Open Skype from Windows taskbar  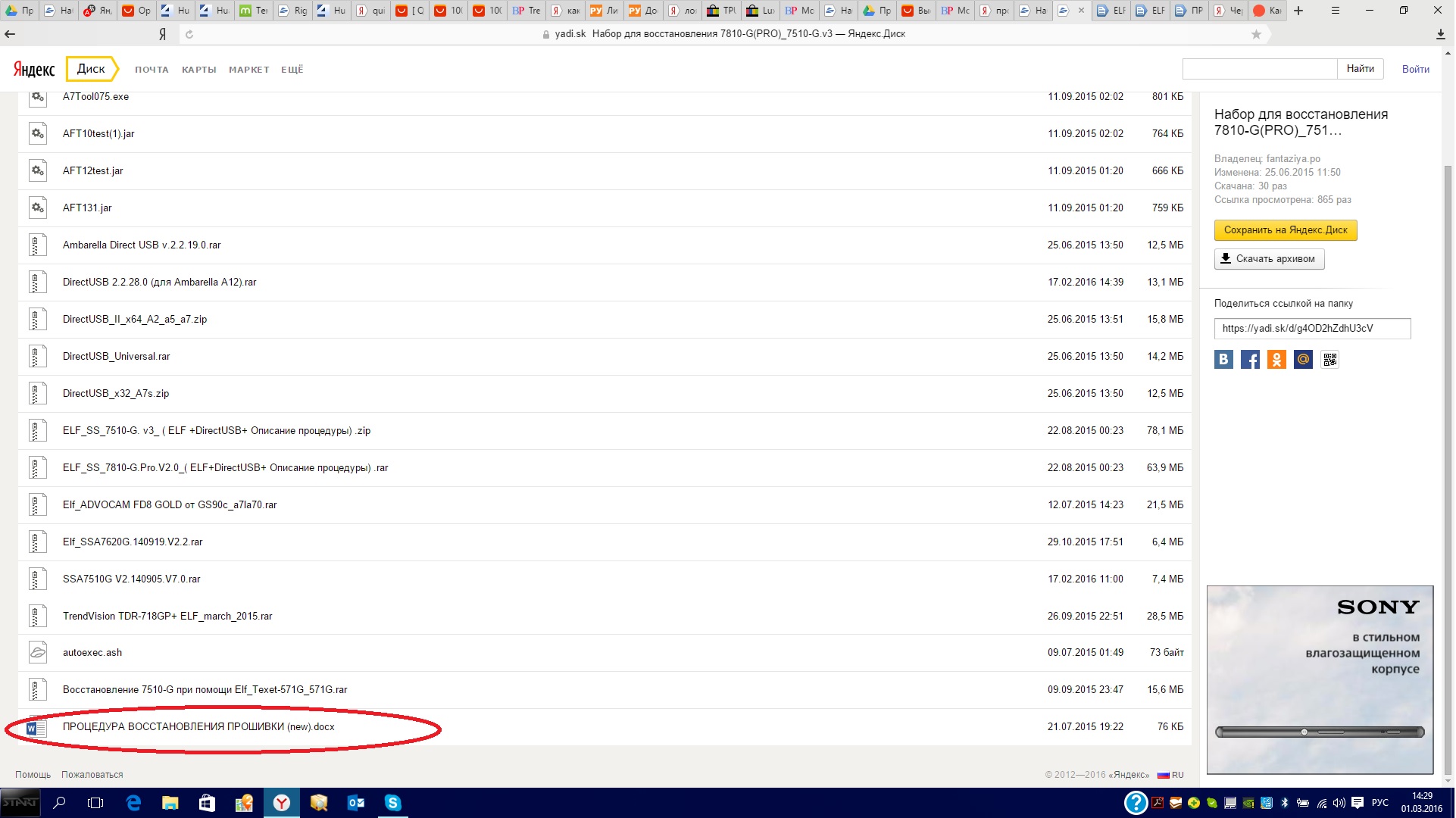click(x=392, y=803)
